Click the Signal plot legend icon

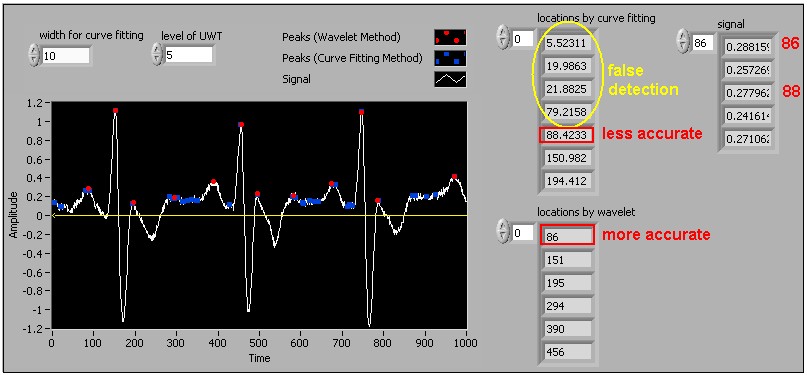[450, 79]
